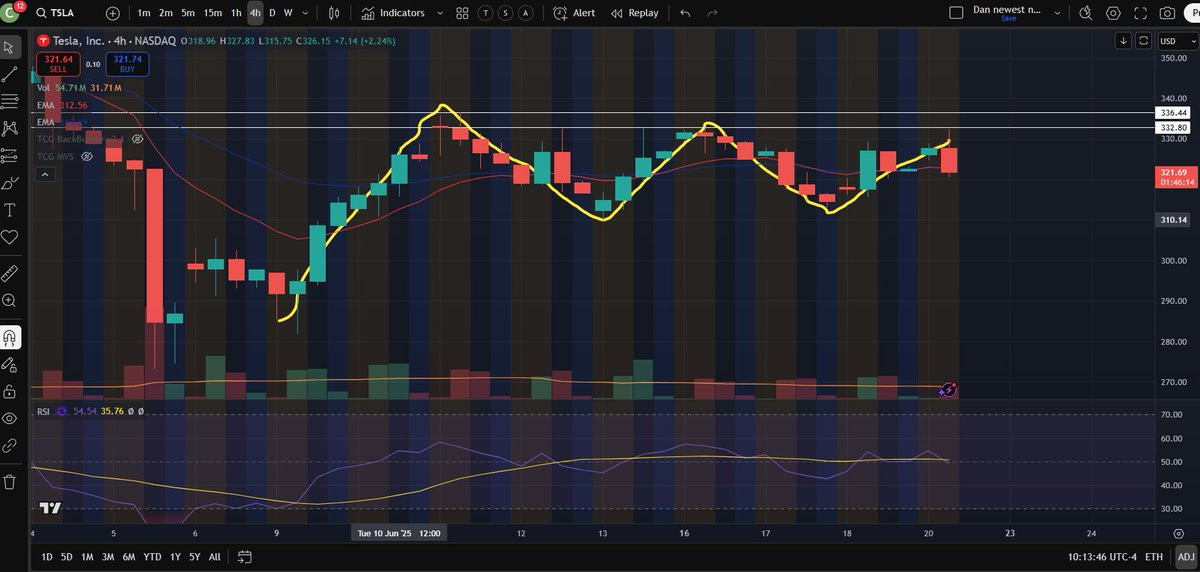
Task: Click the scroll to latest bar arrow
Action: click(x=1124, y=41)
